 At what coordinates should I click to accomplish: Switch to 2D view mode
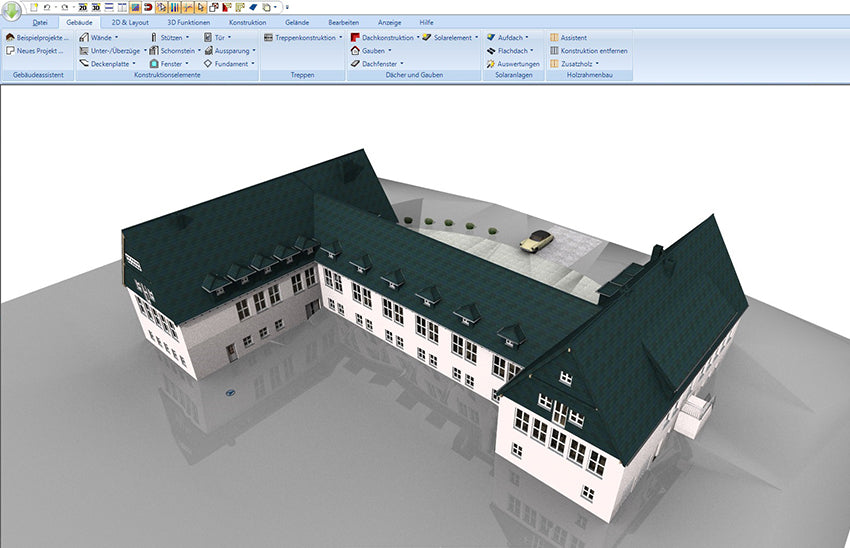tap(83, 7)
